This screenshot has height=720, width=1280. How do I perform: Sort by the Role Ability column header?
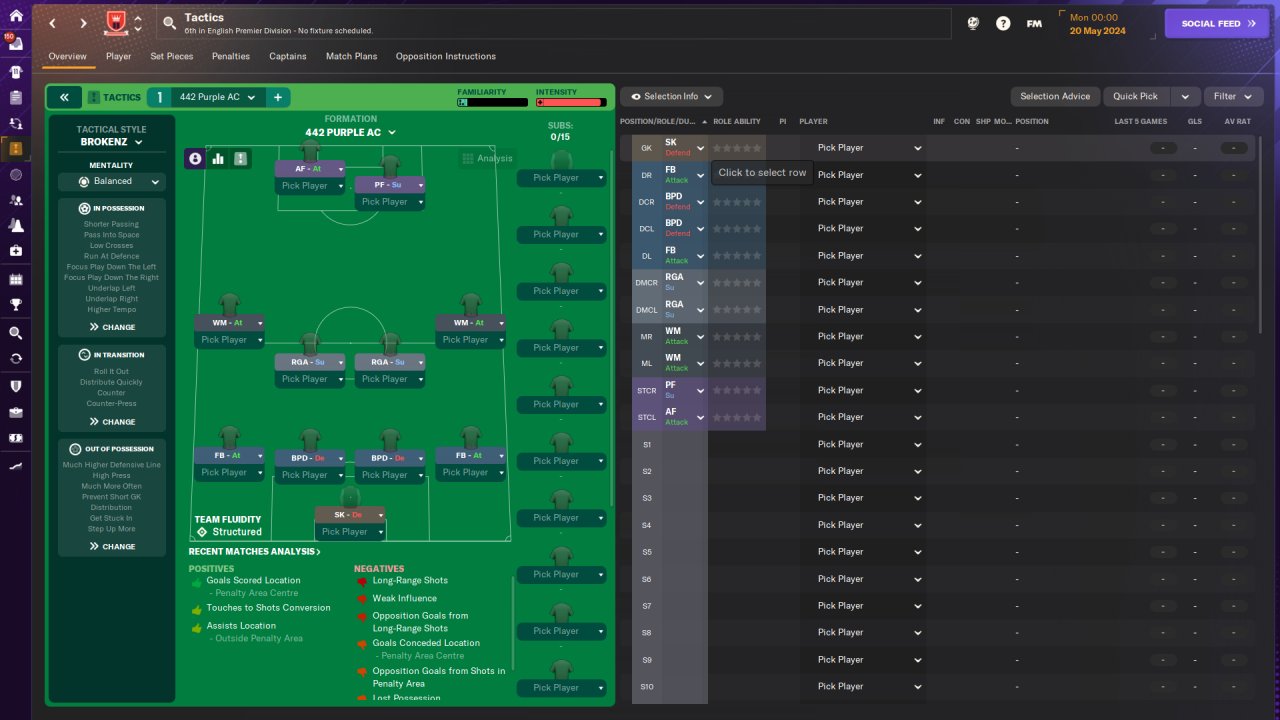click(x=736, y=121)
